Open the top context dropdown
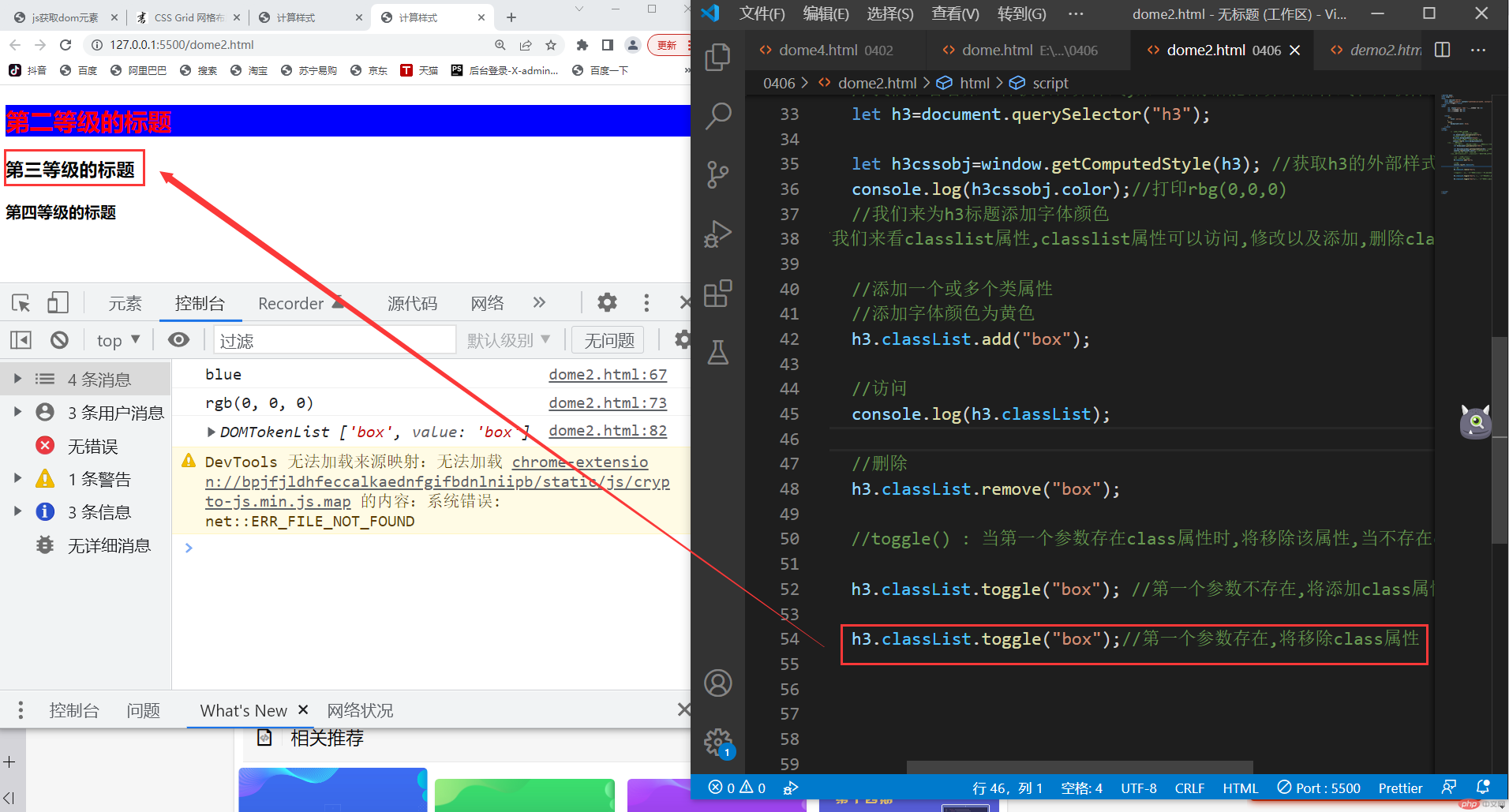 click(x=118, y=340)
